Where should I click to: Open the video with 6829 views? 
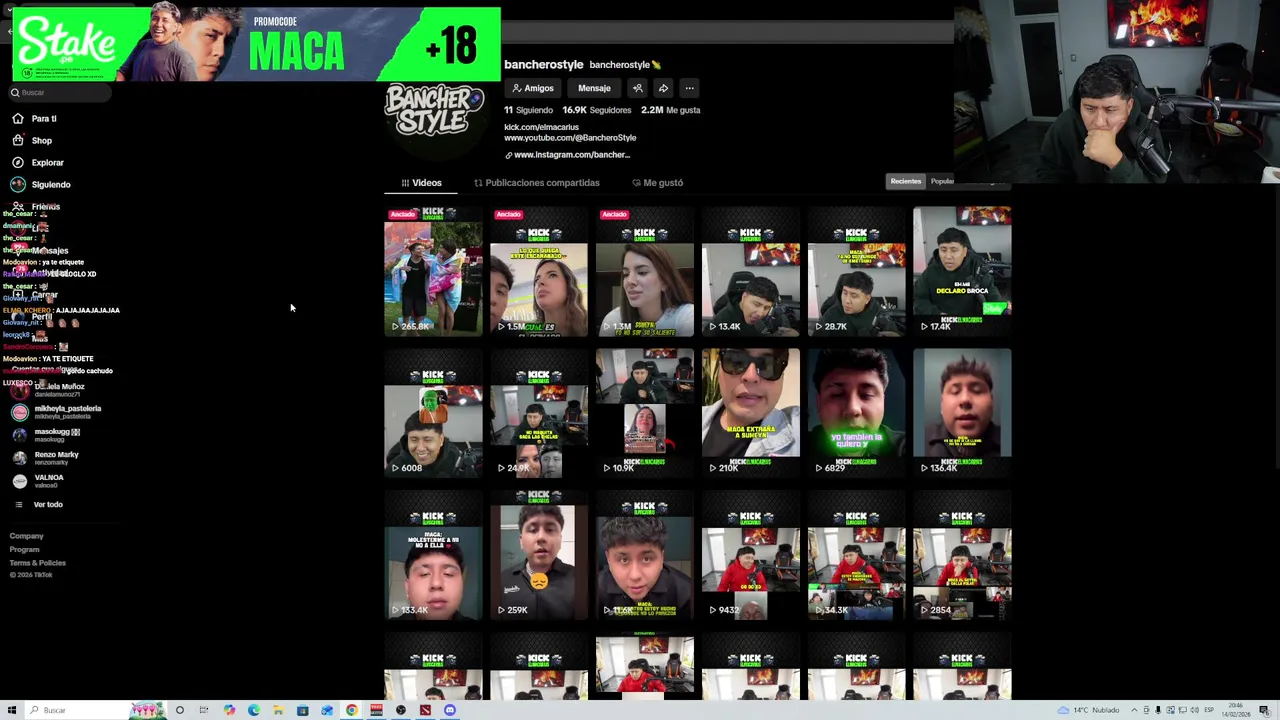pyautogui.click(x=857, y=413)
